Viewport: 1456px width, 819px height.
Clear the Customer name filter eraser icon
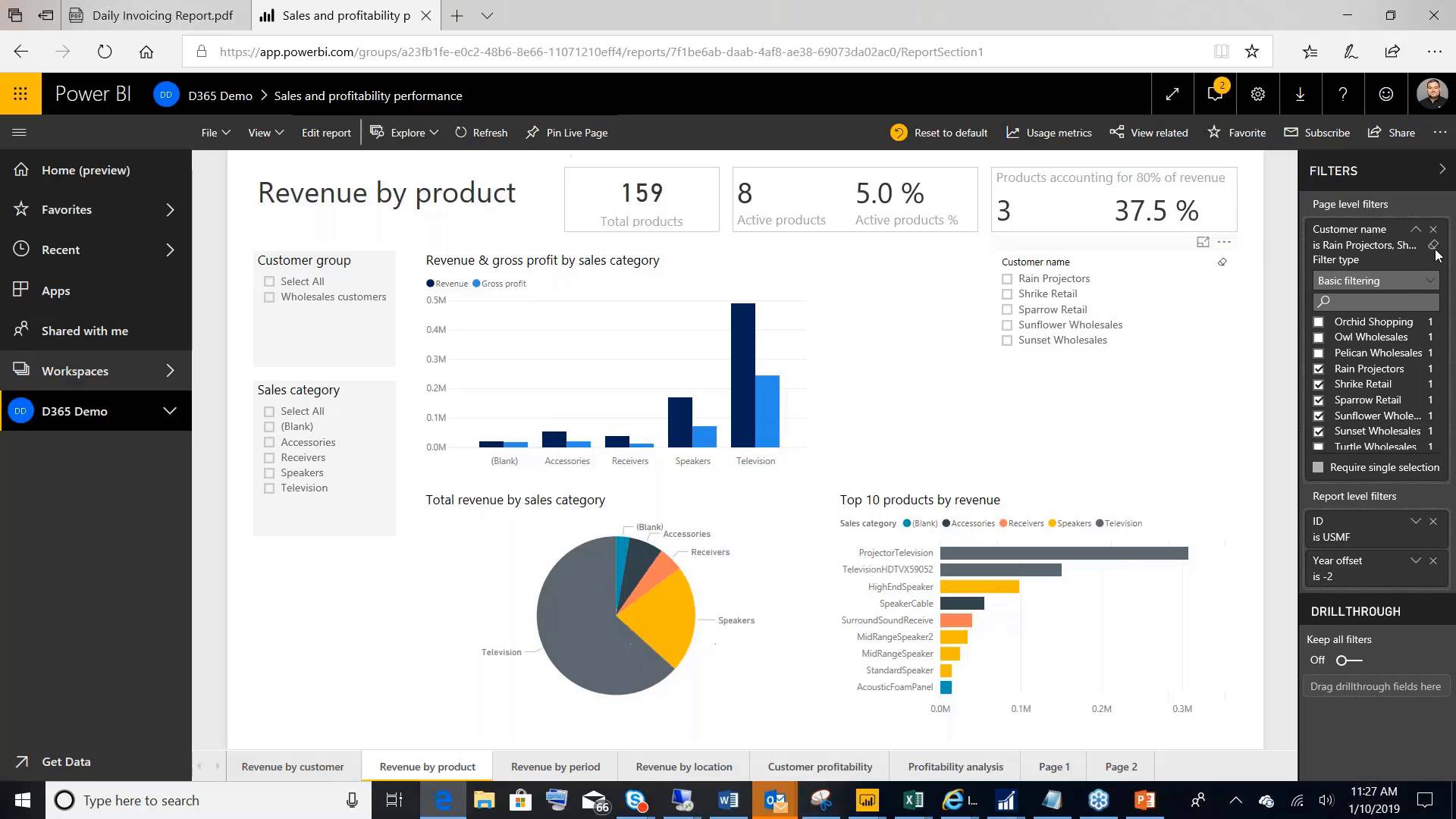[x=1433, y=245]
